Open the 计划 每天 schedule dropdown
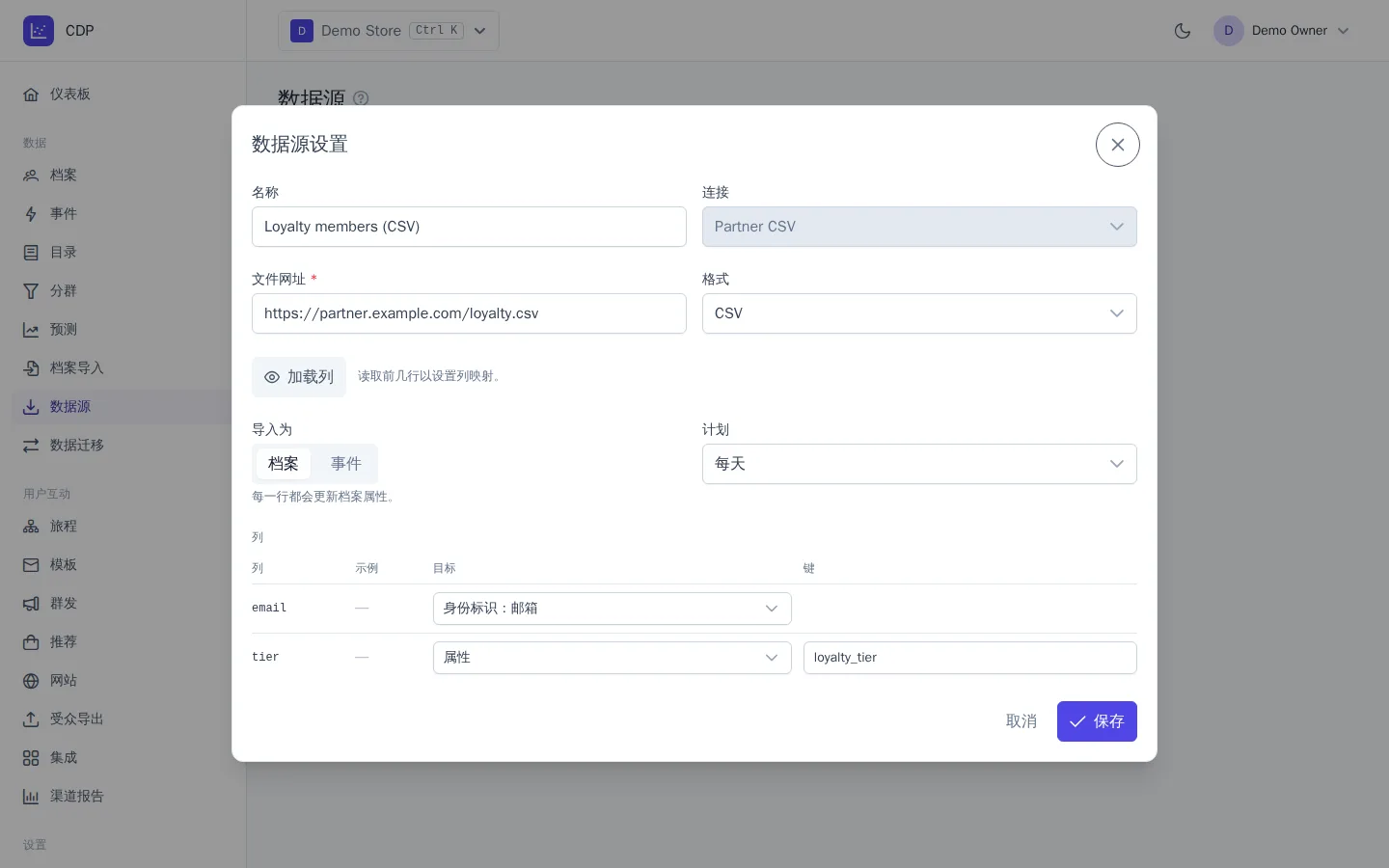This screenshot has width=1389, height=868. [x=919, y=464]
